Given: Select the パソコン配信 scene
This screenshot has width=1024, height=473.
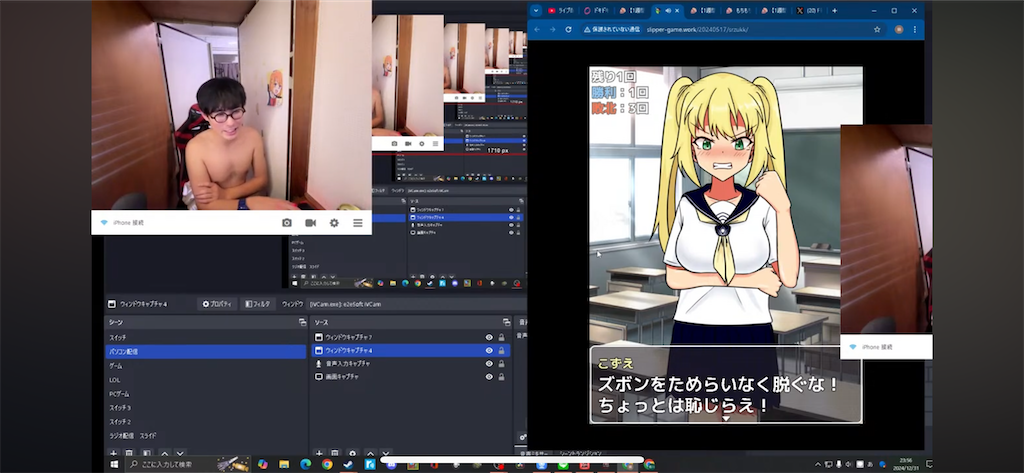Looking at the screenshot, I should pos(206,351).
